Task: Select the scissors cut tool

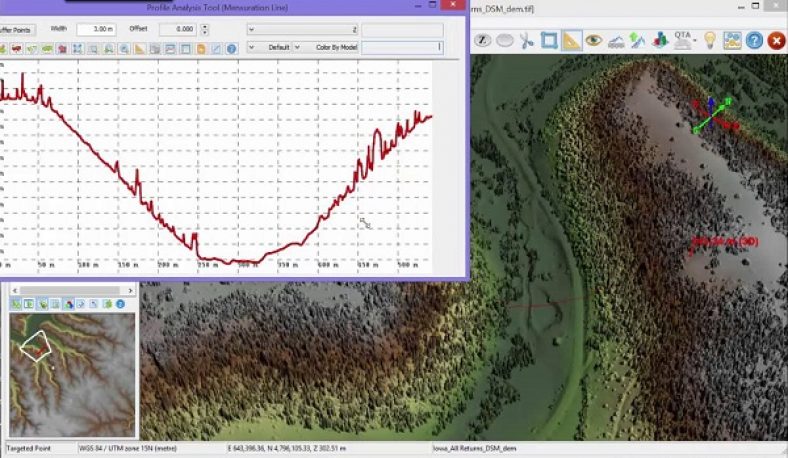Action: pos(527,40)
